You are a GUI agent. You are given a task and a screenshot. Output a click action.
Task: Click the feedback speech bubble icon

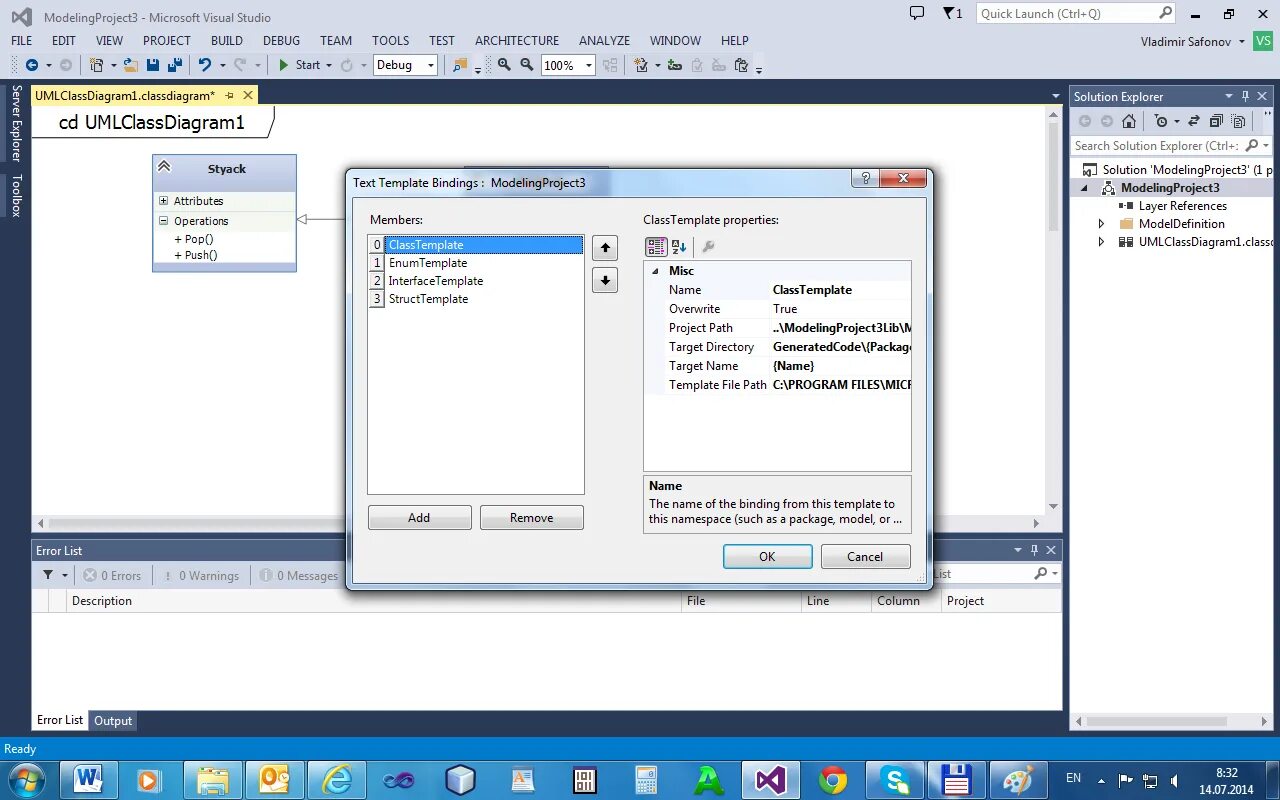click(x=917, y=13)
